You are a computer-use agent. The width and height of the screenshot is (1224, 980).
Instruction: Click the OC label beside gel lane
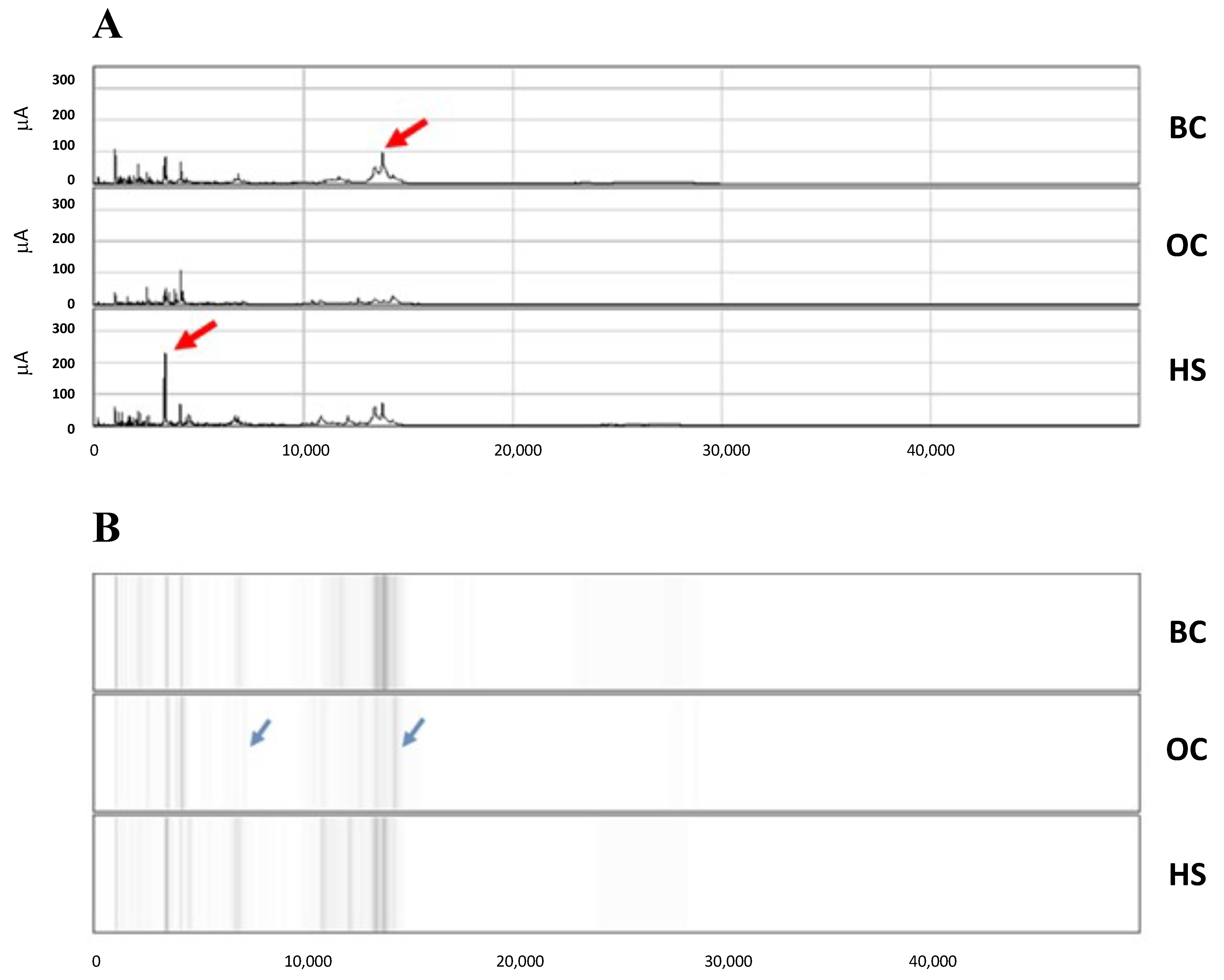[1187, 750]
